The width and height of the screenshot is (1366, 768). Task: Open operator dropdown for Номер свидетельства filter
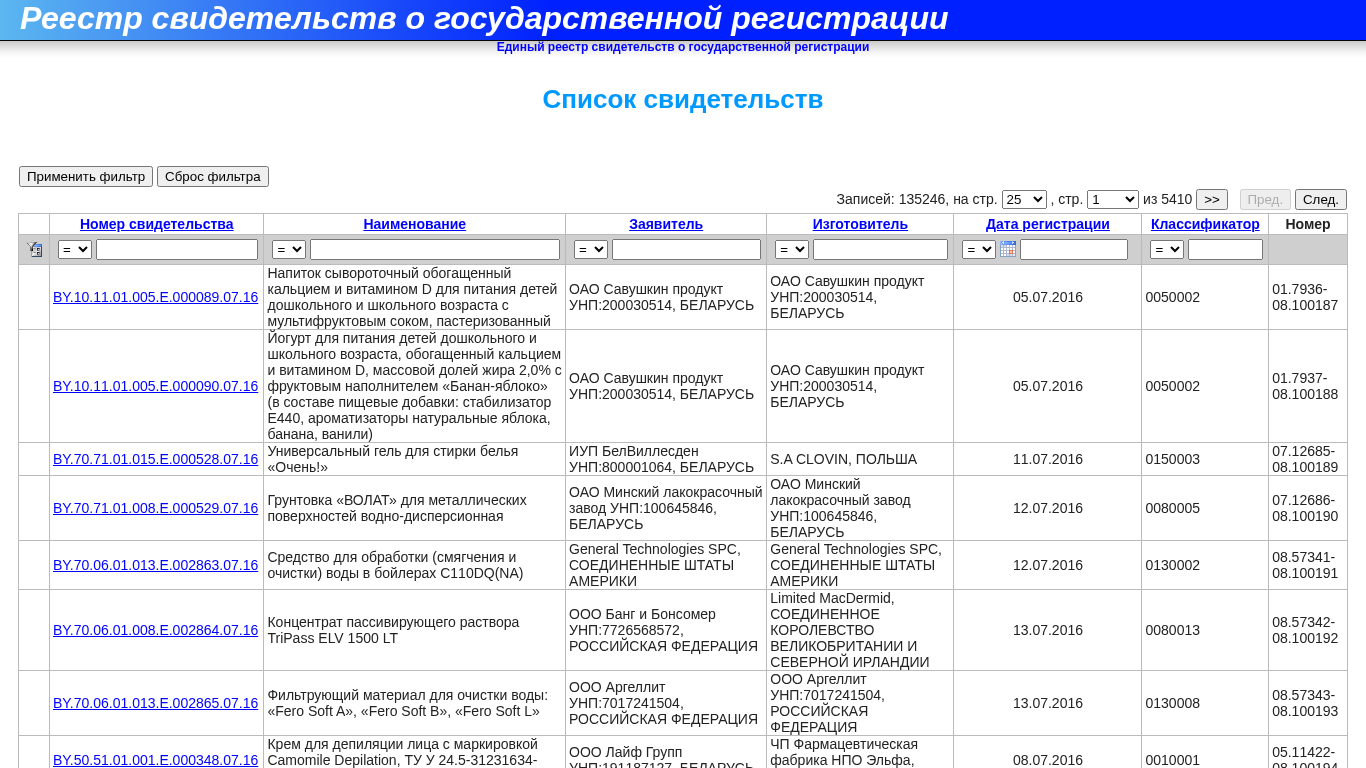coord(75,249)
